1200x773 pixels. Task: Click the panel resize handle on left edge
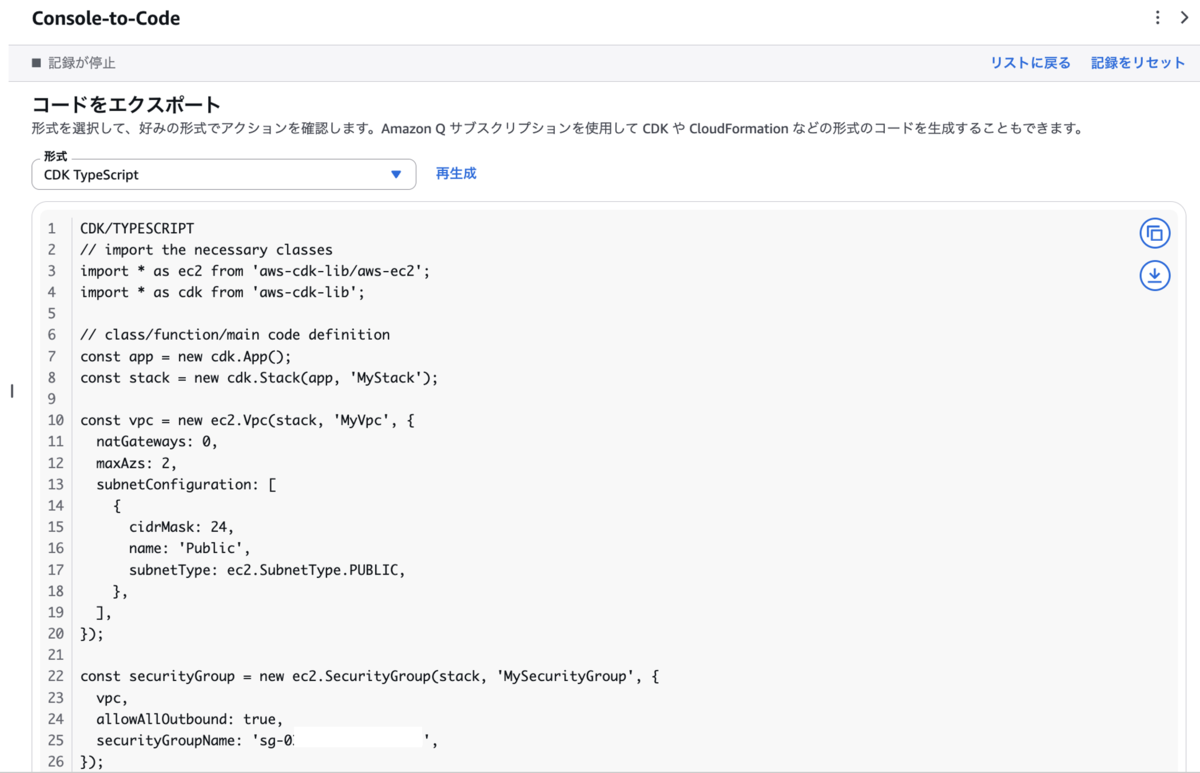11,391
